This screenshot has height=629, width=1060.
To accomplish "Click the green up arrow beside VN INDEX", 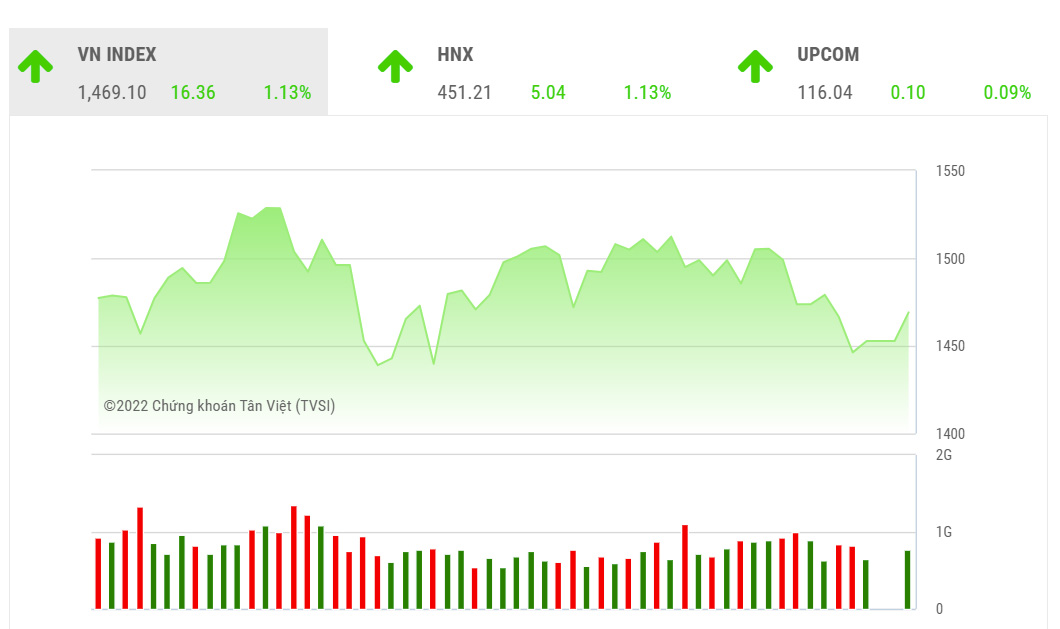I will click(x=36, y=66).
